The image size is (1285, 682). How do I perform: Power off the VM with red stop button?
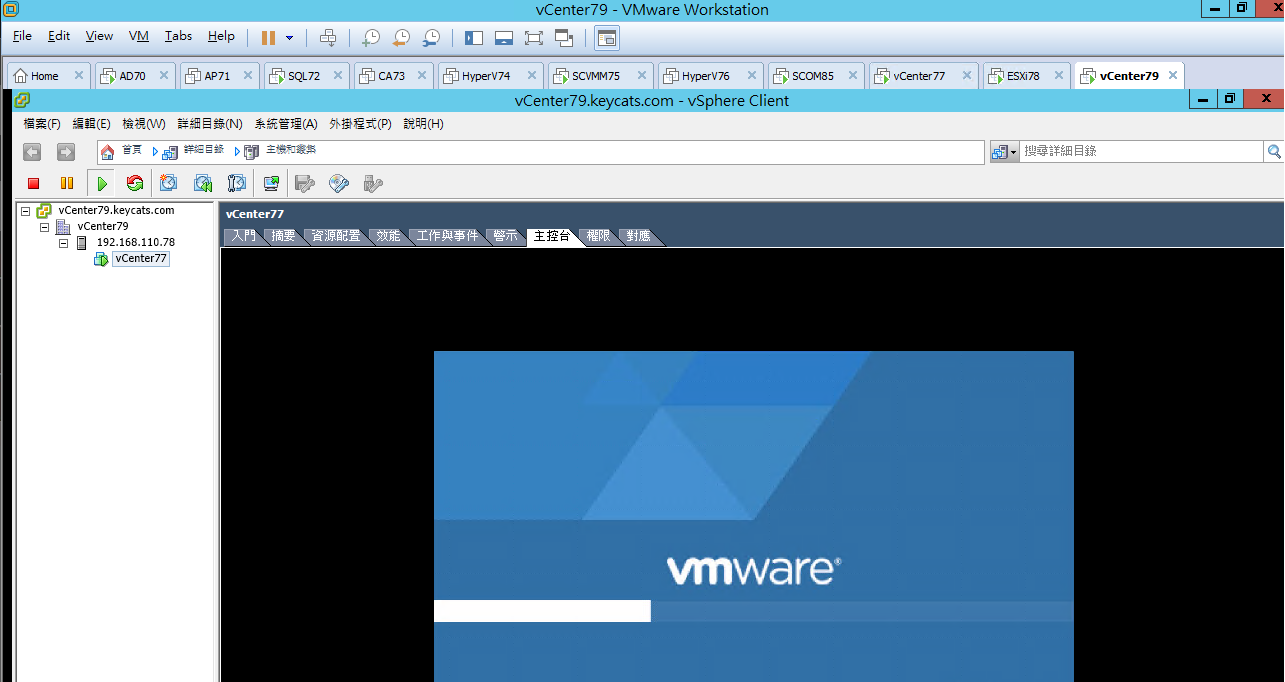click(x=33, y=183)
